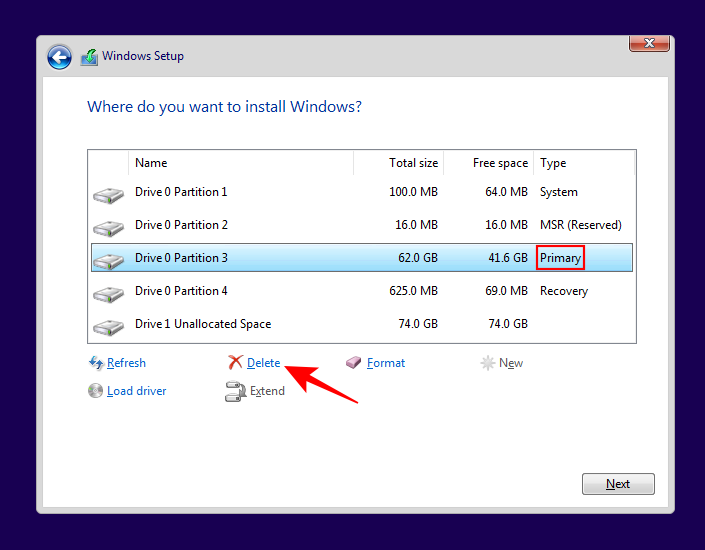Click the Load driver disc icon
Image resolution: width=705 pixels, height=550 pixels.
[x=96, y=391]
